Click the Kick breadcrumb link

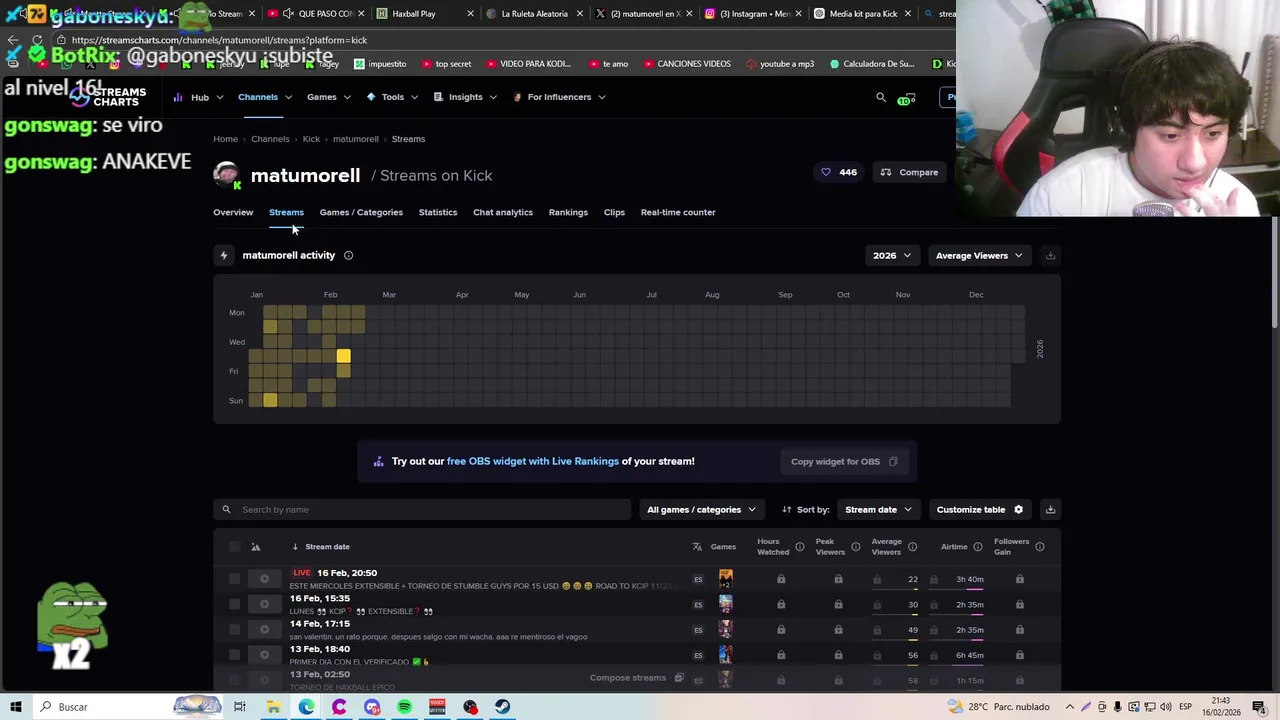311,139
